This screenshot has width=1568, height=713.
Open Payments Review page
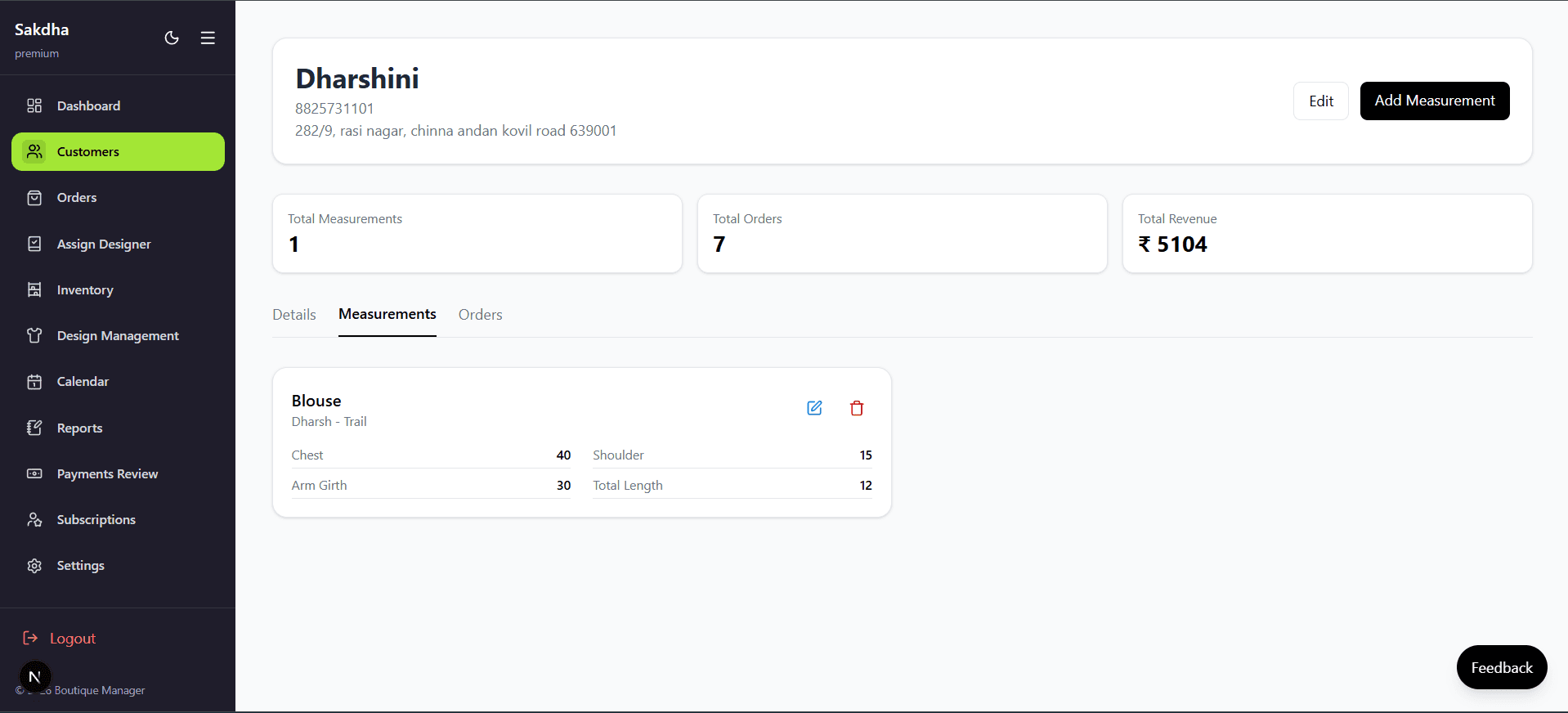[x=118, y=473]
